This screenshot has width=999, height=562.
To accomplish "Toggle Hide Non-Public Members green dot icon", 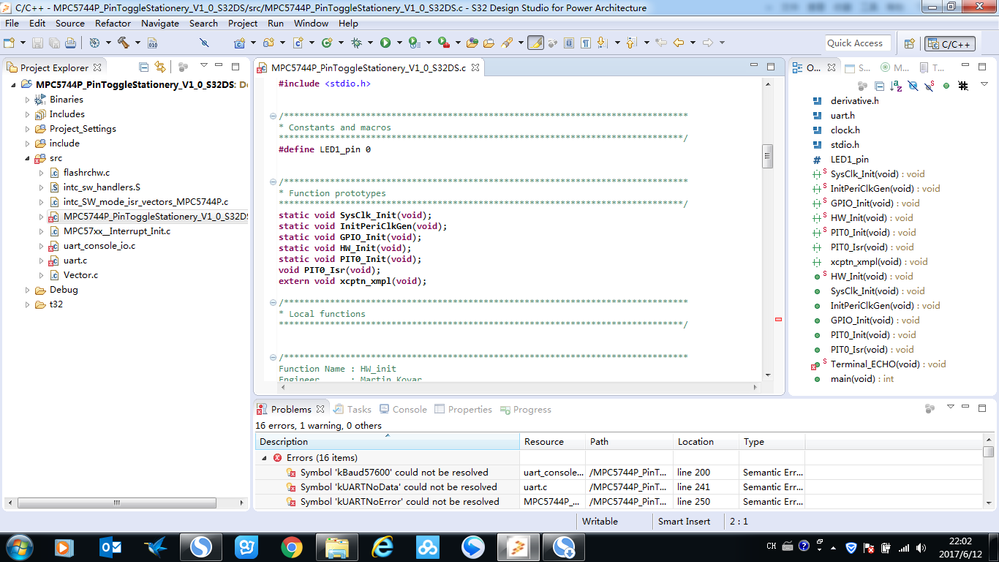I will [x=946, y=85].
